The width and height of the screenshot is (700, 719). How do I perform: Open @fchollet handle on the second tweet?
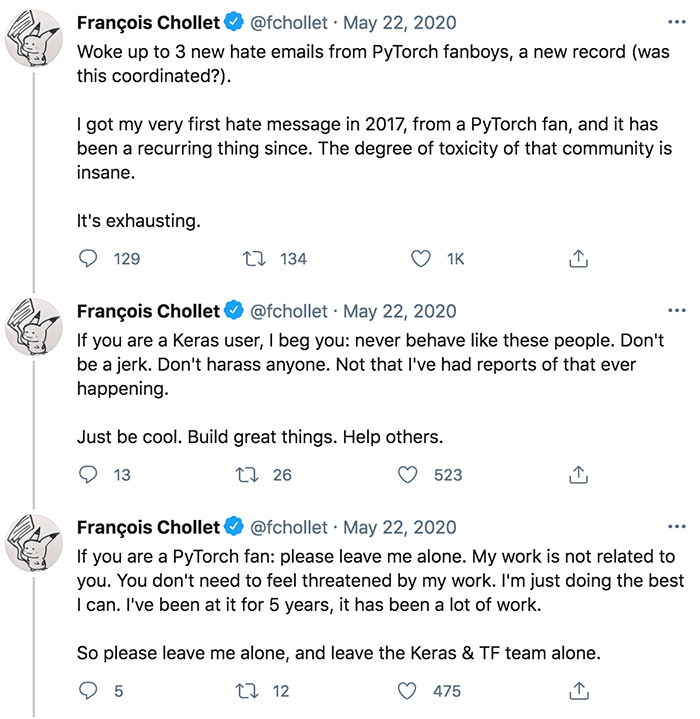coord(288,311)
